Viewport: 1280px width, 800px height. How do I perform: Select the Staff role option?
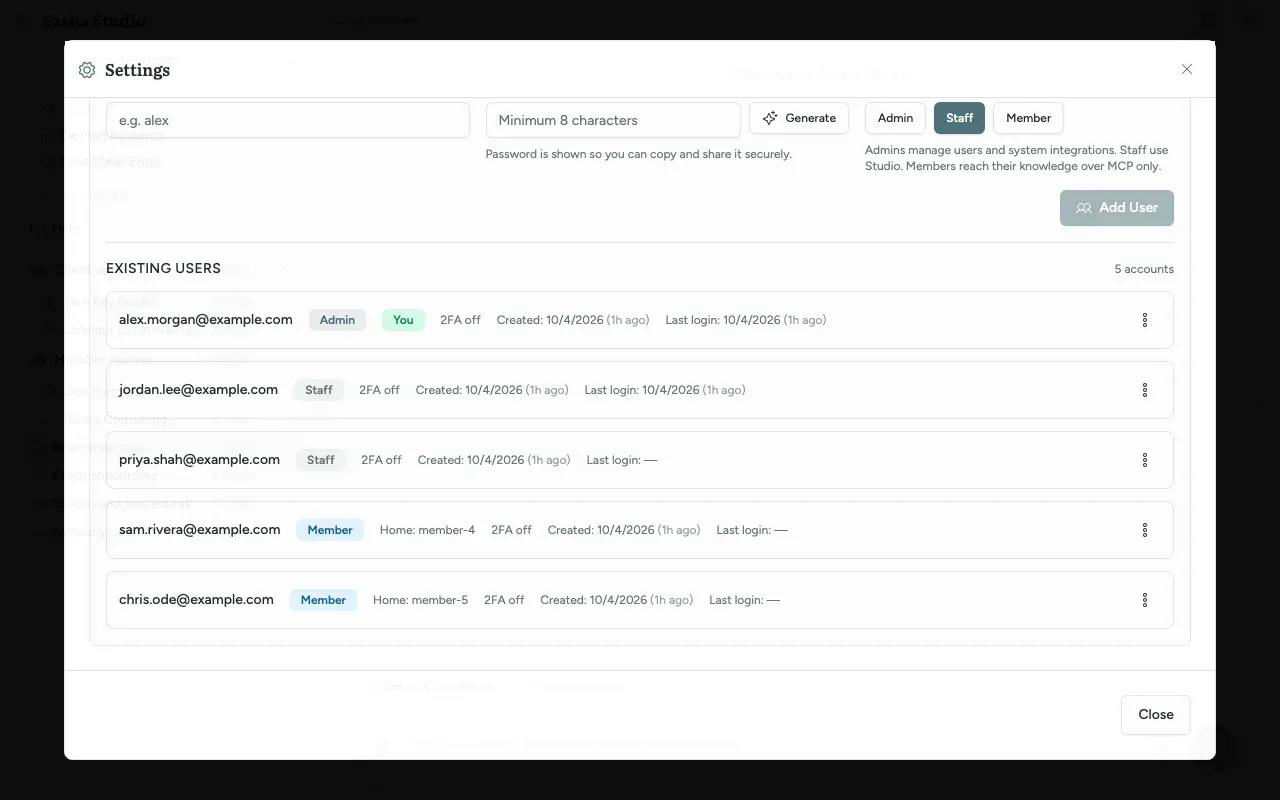point(959,118)
